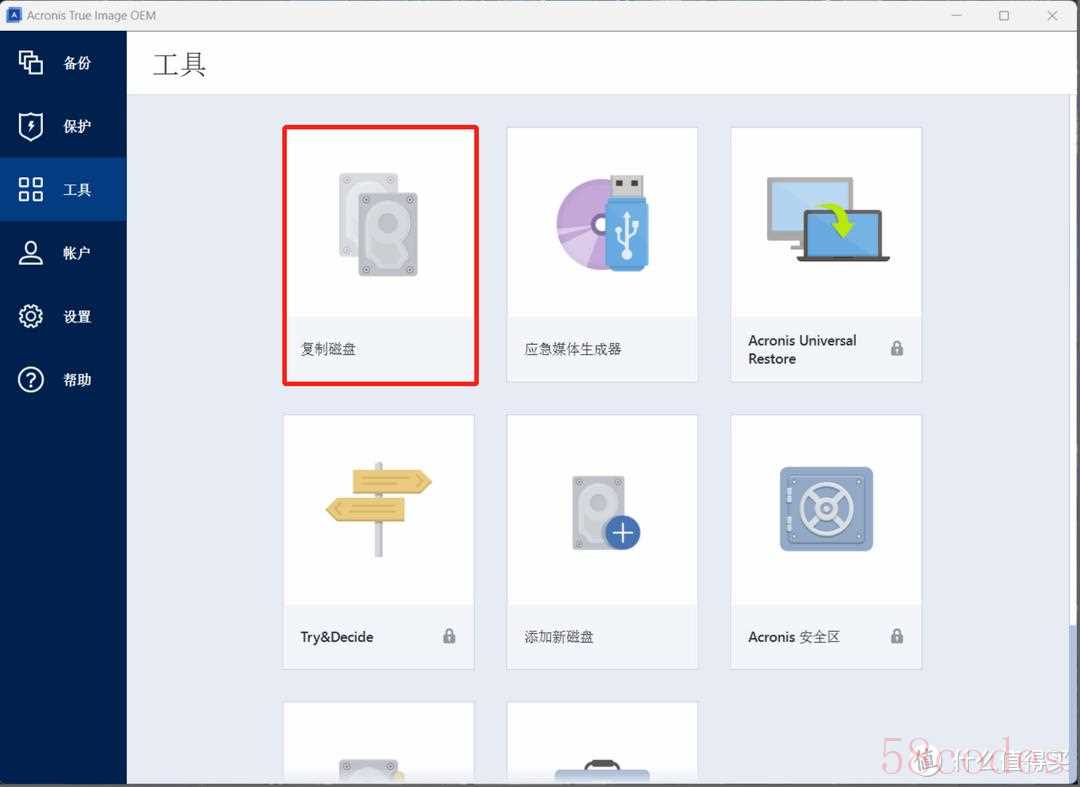Screen dimensions: 1080x787
Task: Click the 复制磁盘 label
Action: [329, 349]
